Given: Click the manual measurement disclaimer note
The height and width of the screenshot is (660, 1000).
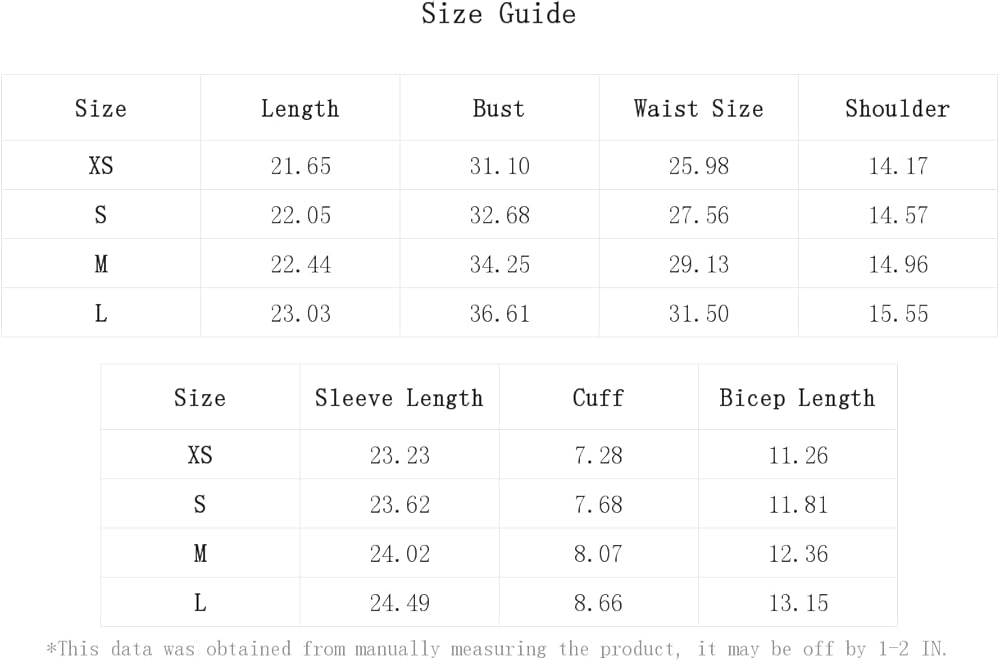Looking at the screenshot, I should [497, 649].
